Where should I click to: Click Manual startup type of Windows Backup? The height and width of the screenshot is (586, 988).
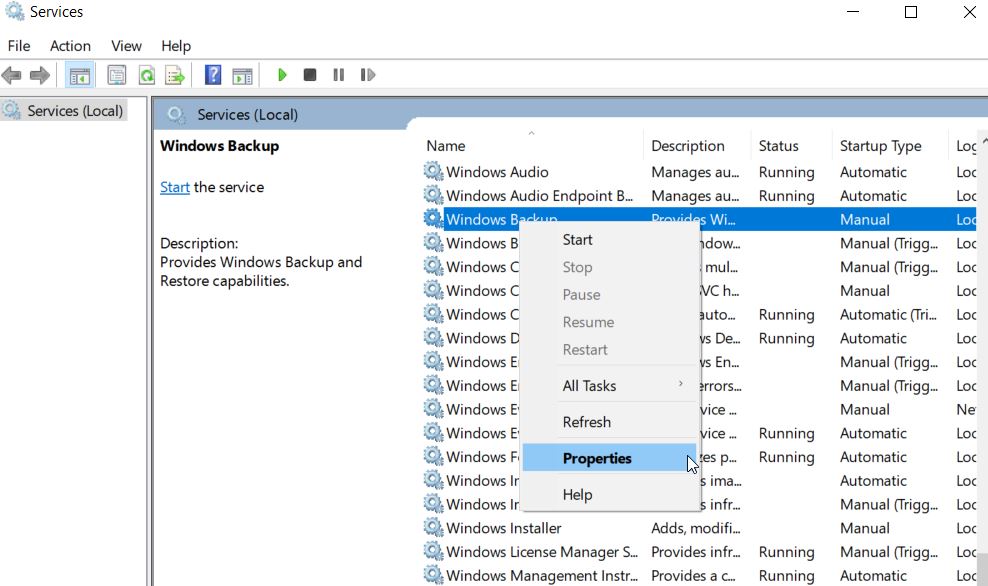[864, 220]
